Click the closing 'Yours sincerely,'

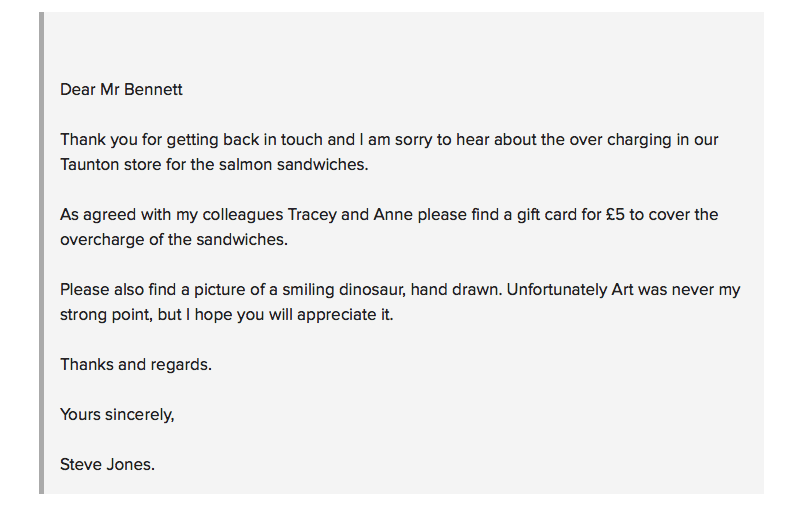pyautogui.click(x=117, y=415)
